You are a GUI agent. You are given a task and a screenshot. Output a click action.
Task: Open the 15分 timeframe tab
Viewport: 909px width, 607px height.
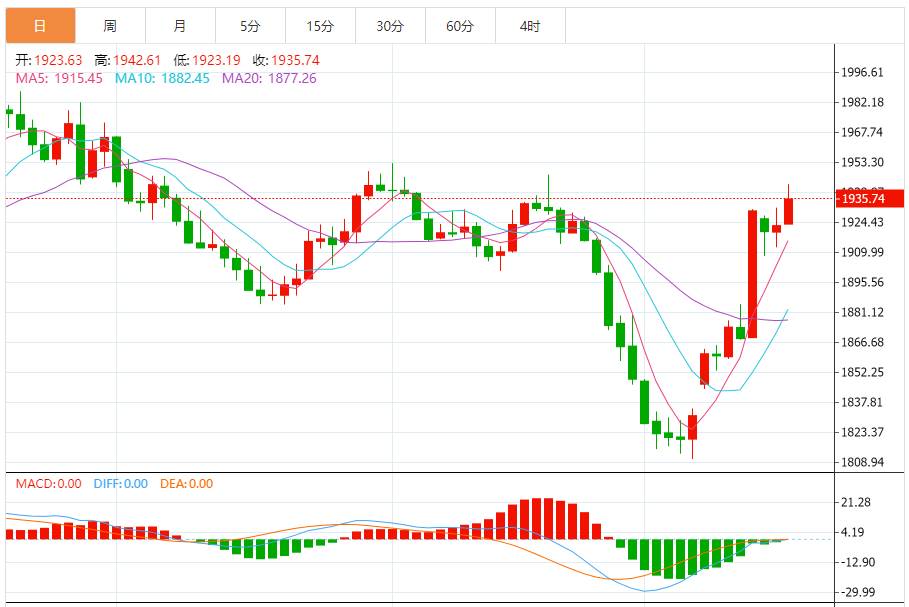[x=321, y=26]
